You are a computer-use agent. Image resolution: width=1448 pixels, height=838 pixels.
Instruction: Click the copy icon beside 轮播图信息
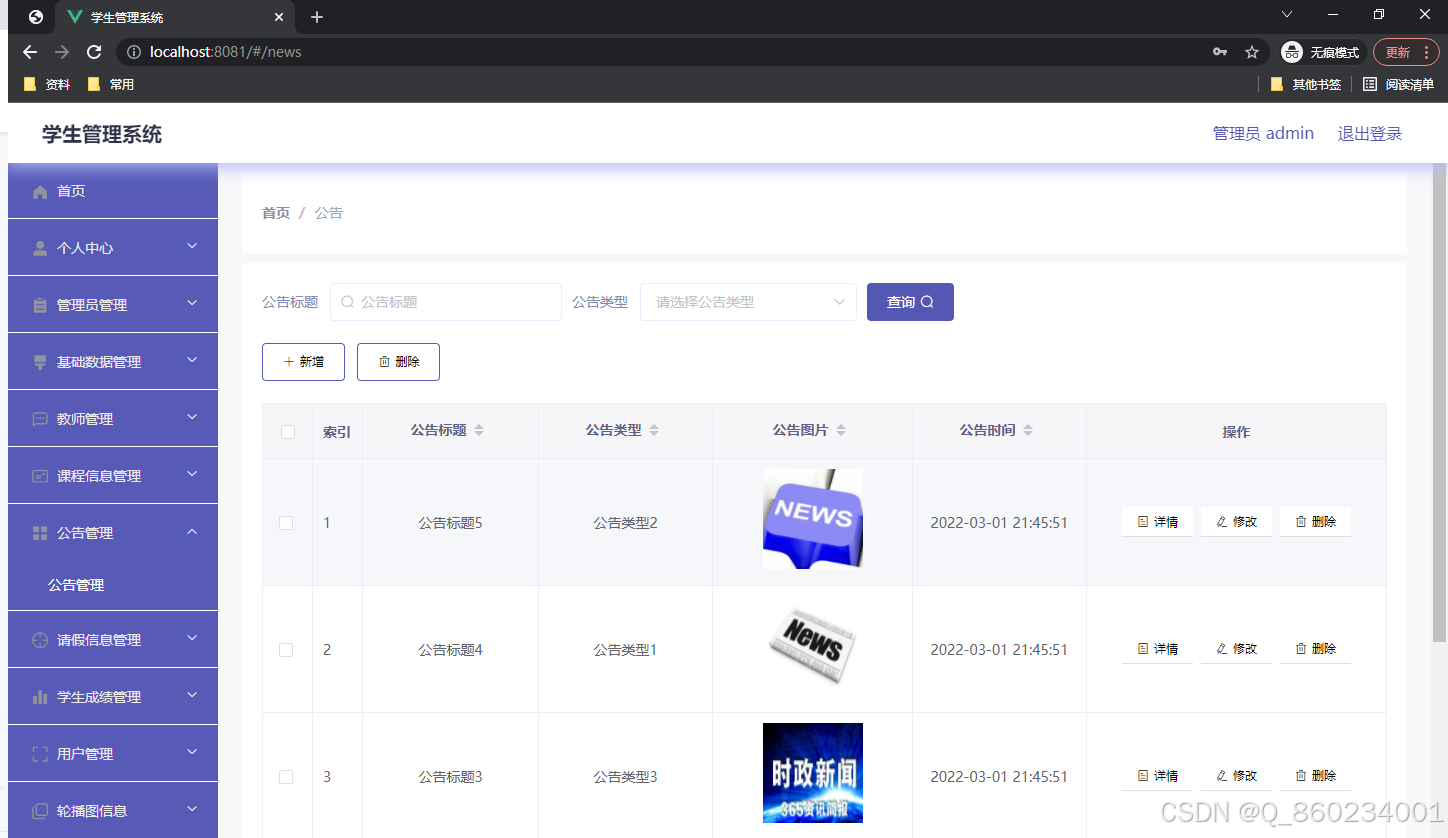tap(40, 811)
